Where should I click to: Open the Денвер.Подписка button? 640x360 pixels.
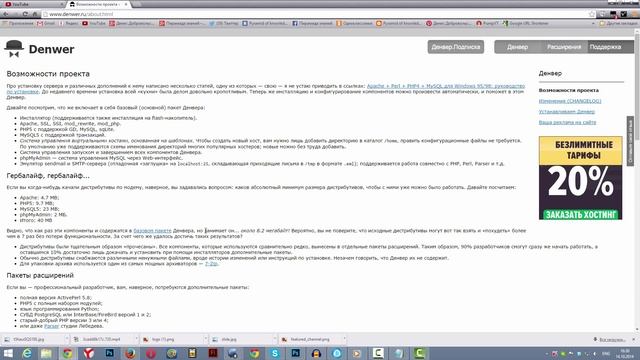(456, 47)
